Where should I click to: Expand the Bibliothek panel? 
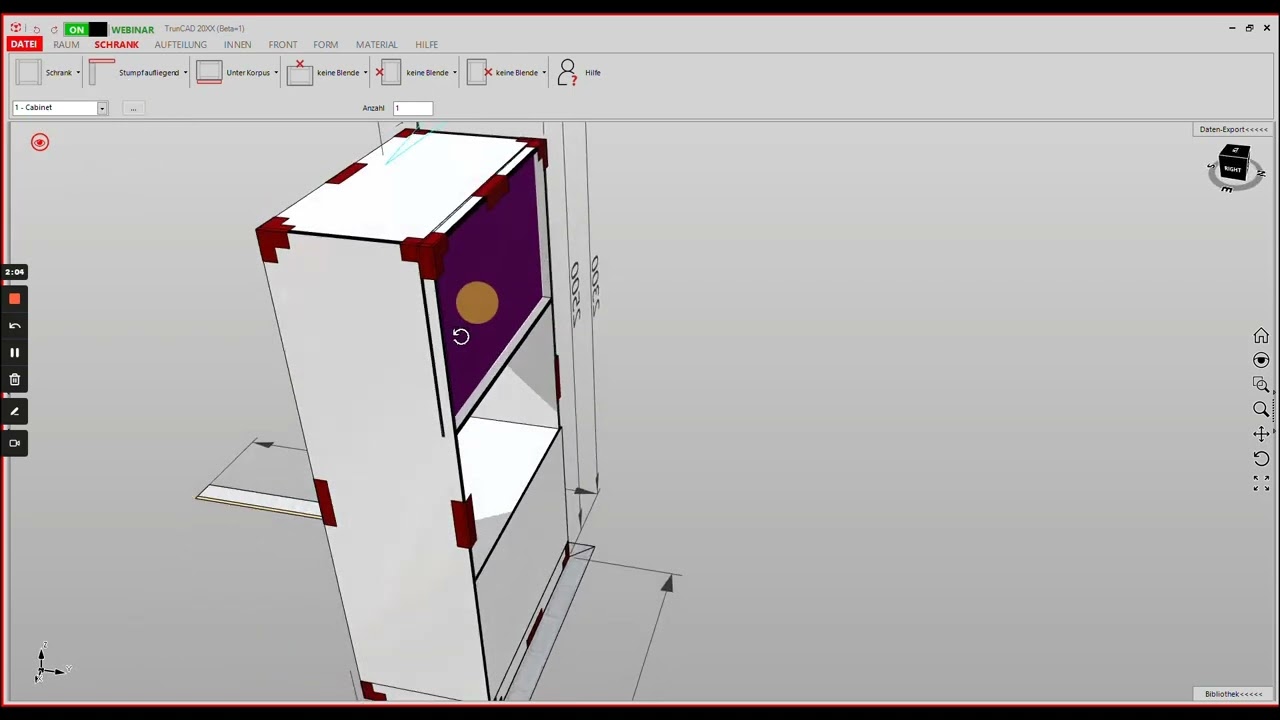pyautogui.click(x=1234, y=694)
